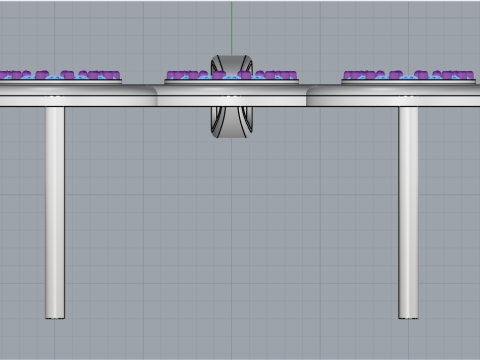The image size is (480, 360).
Task: Pick the left purple gem cluster
Action: pyautogui.click(x=60, y=75)
